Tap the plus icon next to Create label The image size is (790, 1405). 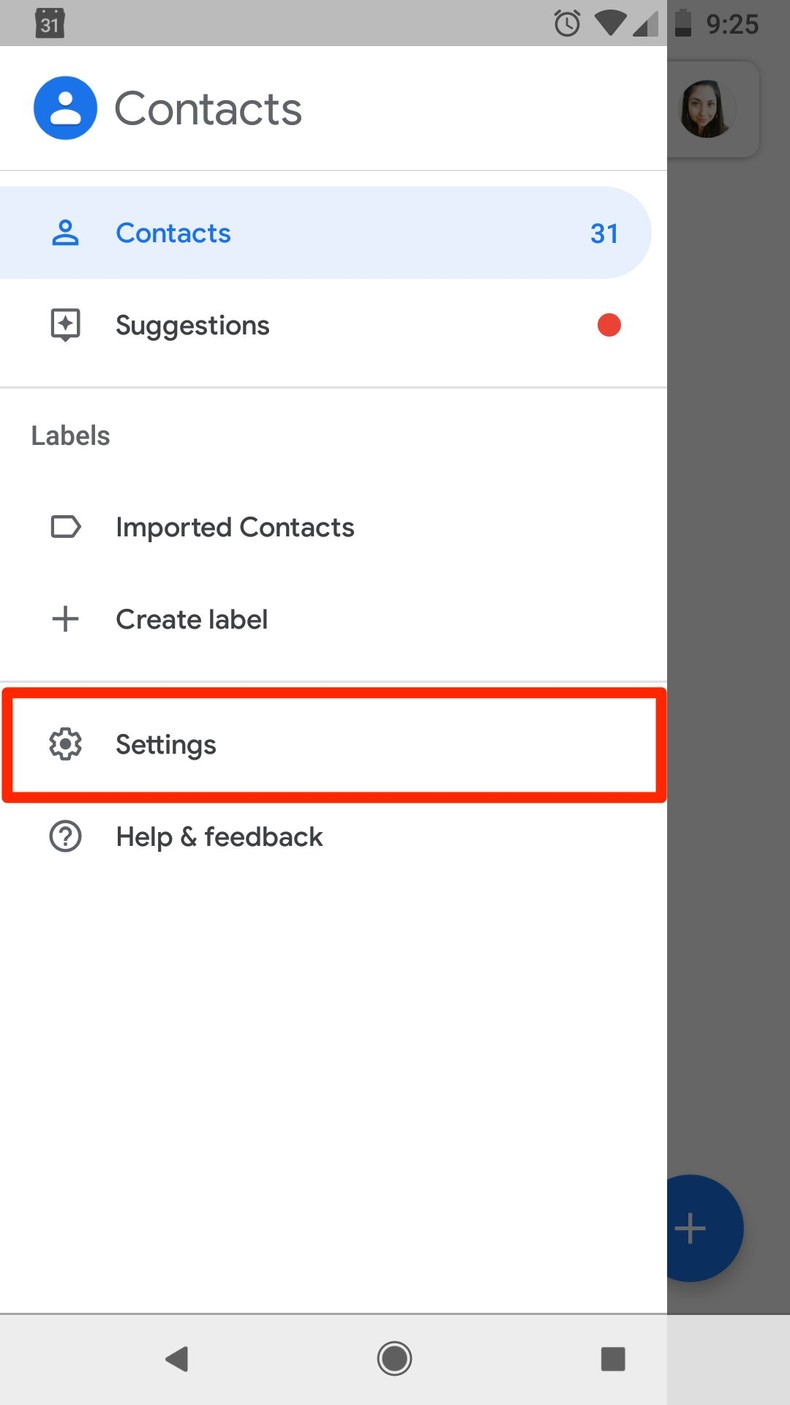(x=65, y=619)
